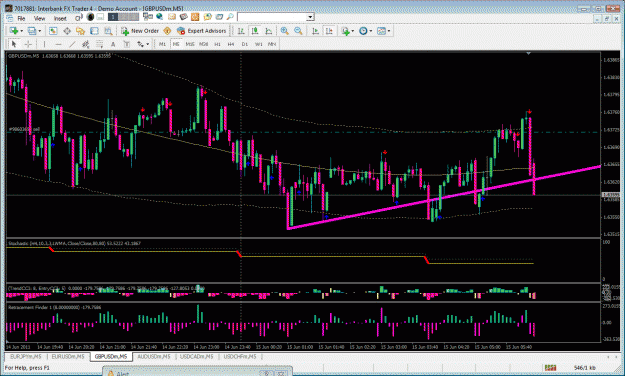Select the cursor arrow tool
The width and height of the screenshot is (625, 376).
(14, 44)
